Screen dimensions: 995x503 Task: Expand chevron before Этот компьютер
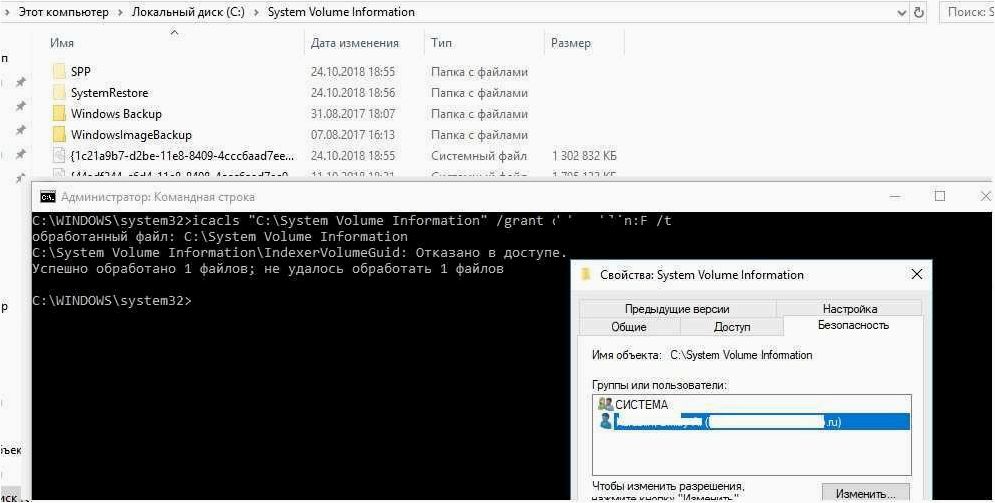(8, 13)
